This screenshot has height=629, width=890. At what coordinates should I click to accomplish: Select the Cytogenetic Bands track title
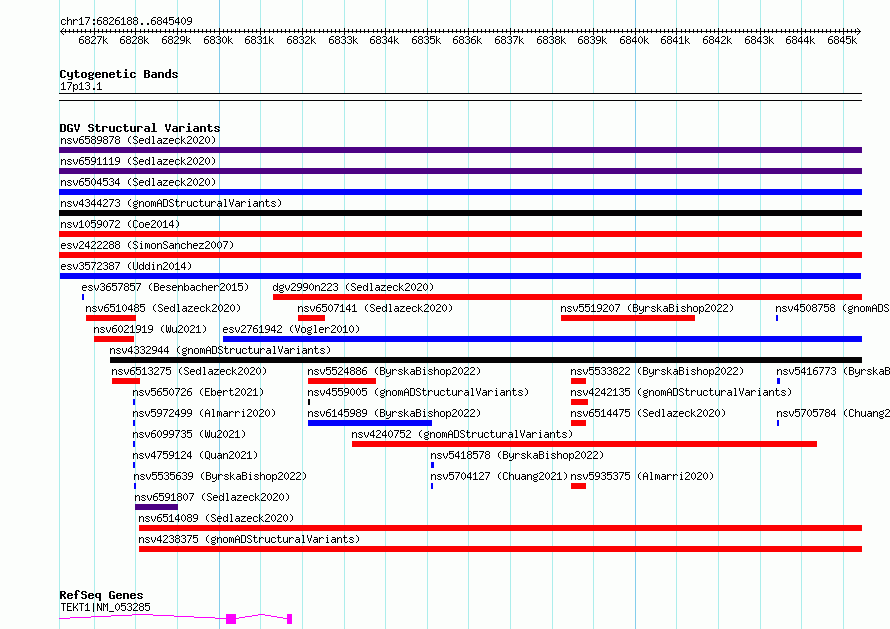coord(119,74)
